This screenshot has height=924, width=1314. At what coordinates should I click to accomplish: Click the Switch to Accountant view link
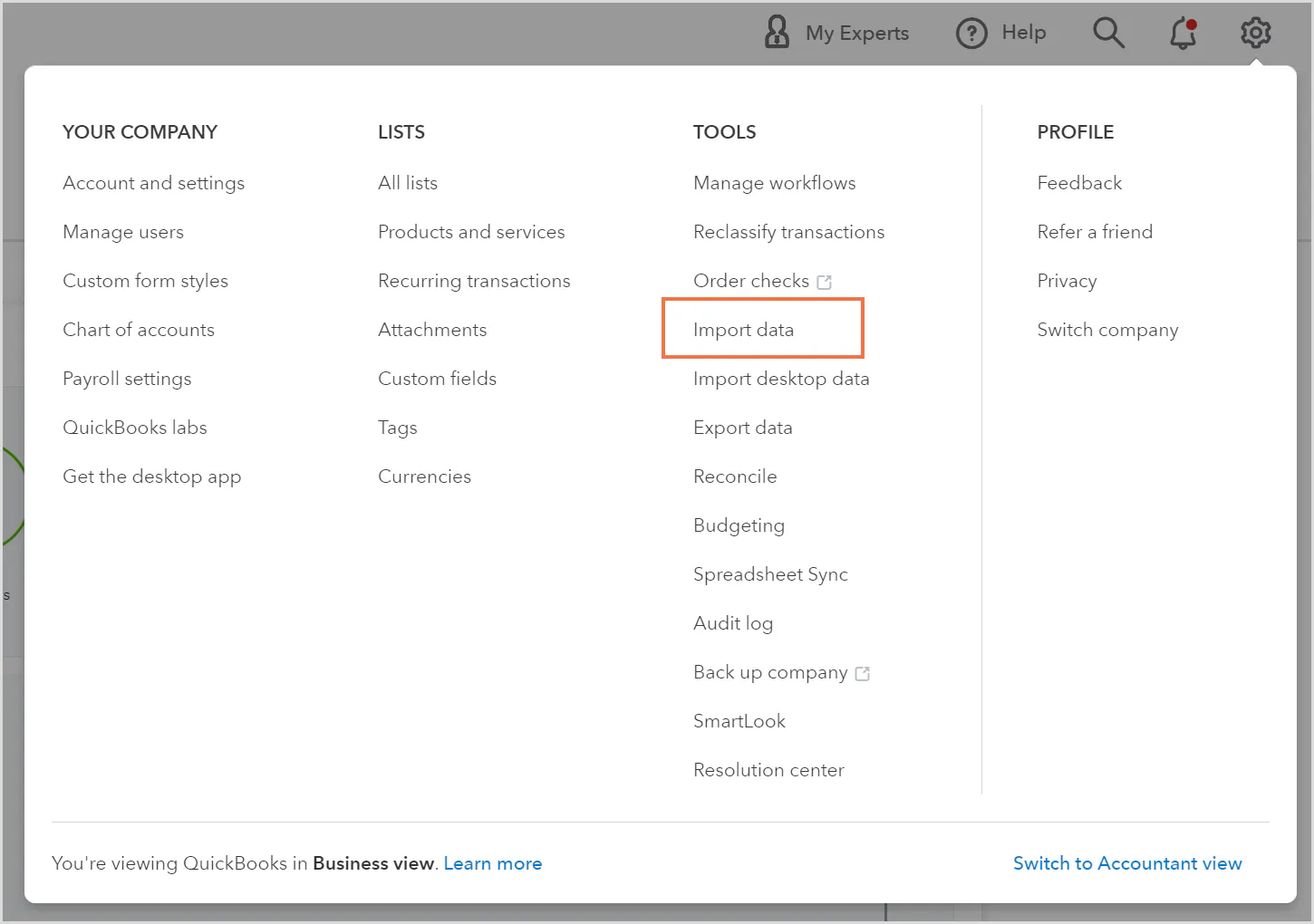1127,862
